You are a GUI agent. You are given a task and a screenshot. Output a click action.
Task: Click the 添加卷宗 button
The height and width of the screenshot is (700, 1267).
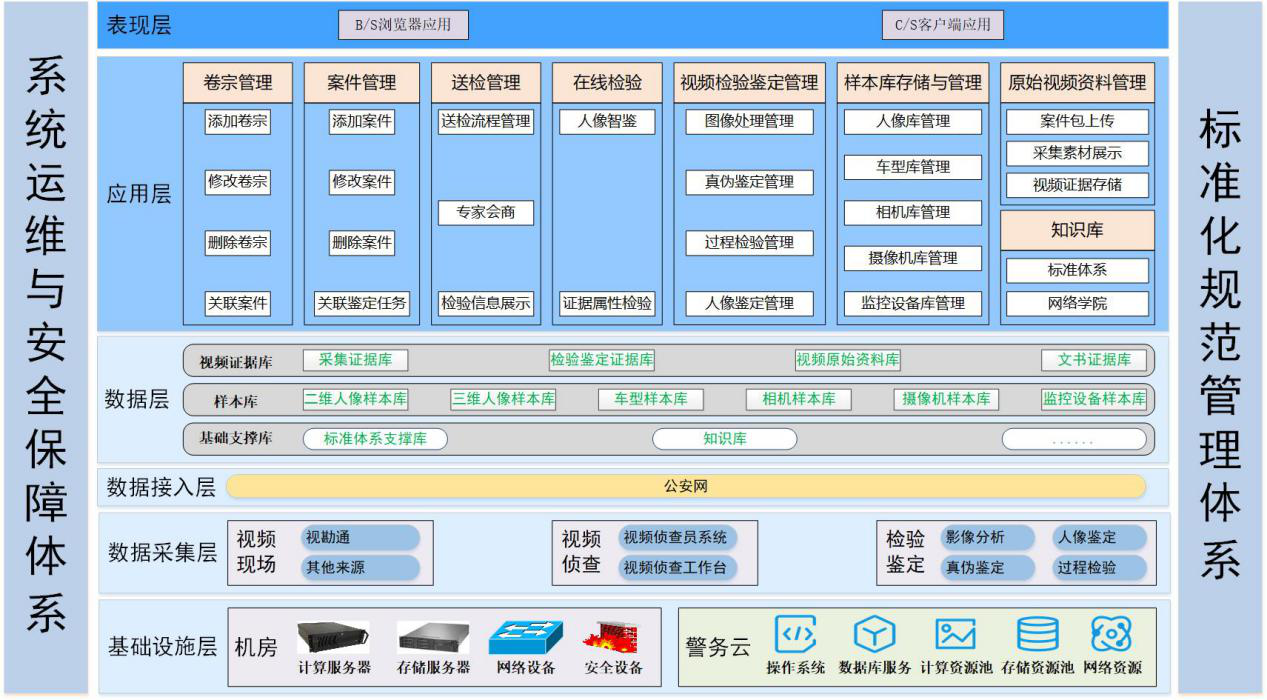pyautogui.click(x=240, y=123)
